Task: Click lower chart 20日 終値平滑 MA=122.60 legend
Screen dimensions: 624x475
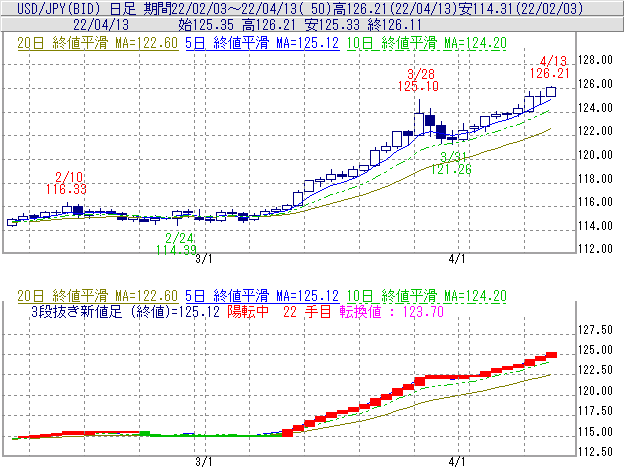Action: [98, 296]
